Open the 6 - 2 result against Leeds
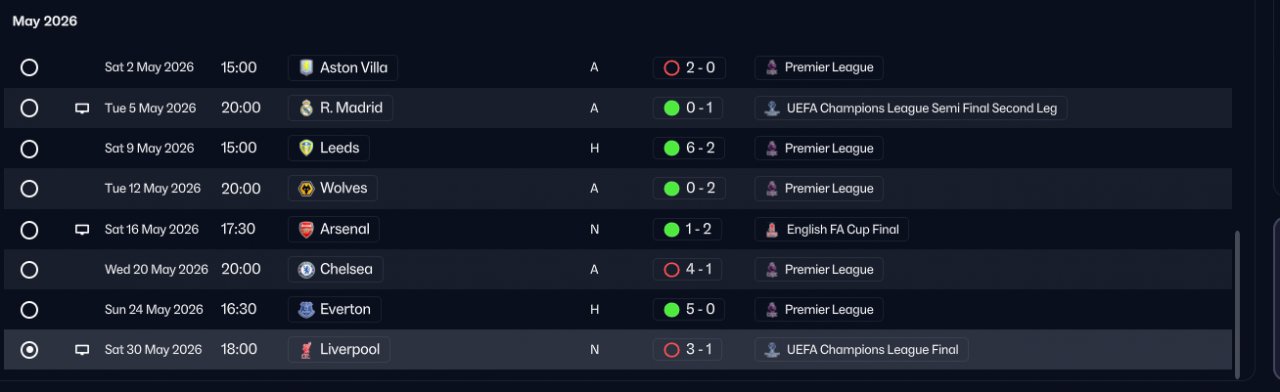The height and width of the screenshot is (392, 1280). [x=689, y=148]
